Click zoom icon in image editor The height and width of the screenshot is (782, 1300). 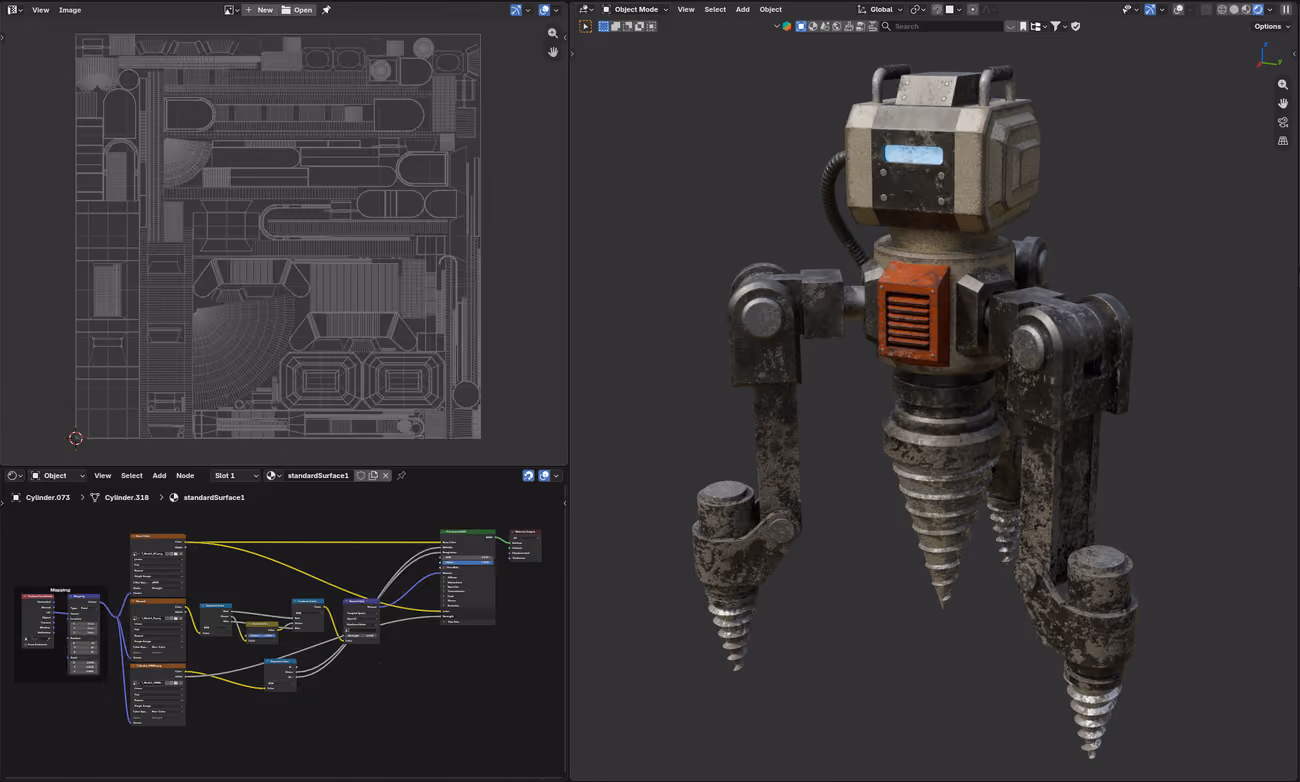pyautogui.click(x=553, y=33)
